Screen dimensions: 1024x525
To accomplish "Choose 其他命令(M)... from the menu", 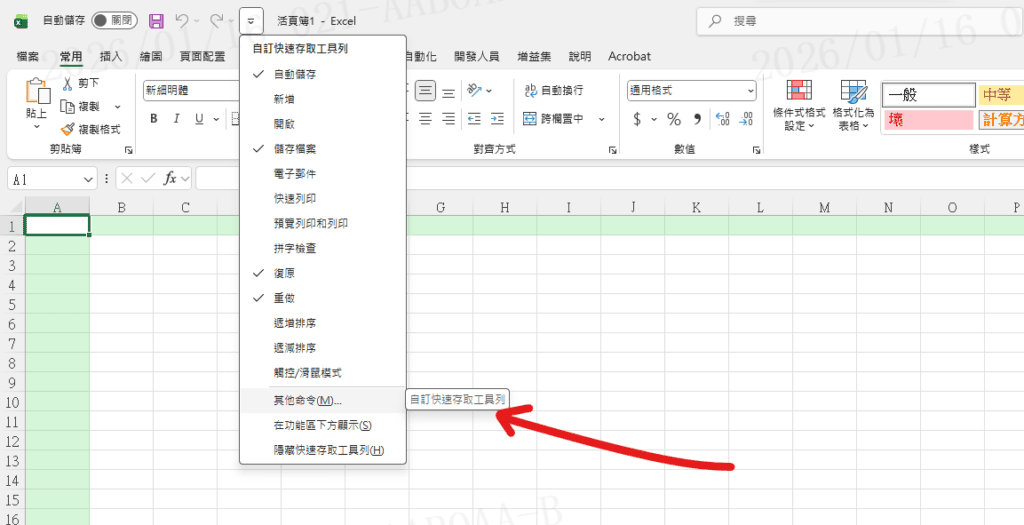I will pos(308,400).
